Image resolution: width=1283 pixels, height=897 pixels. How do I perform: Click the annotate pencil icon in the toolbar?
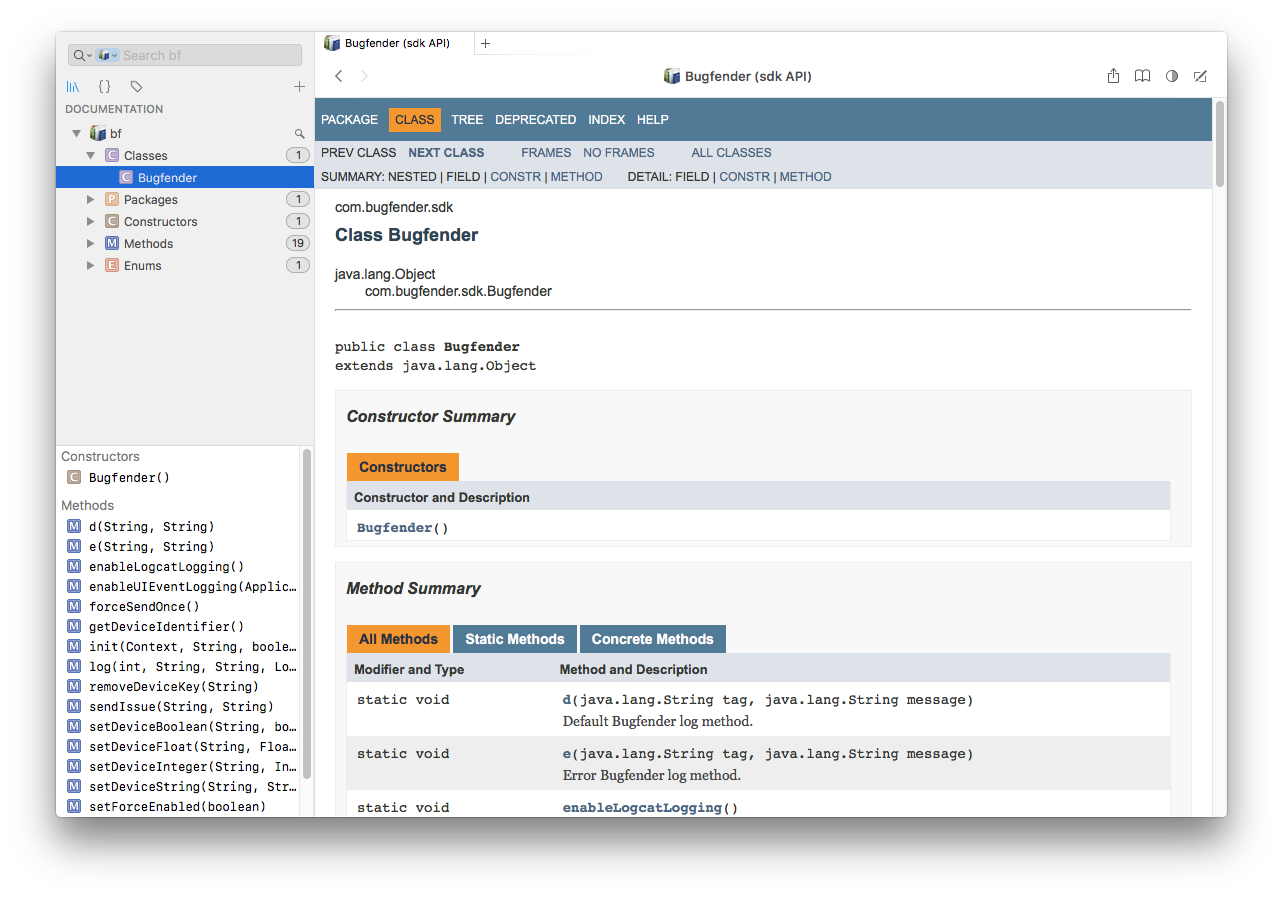[x=1201, y=76]
